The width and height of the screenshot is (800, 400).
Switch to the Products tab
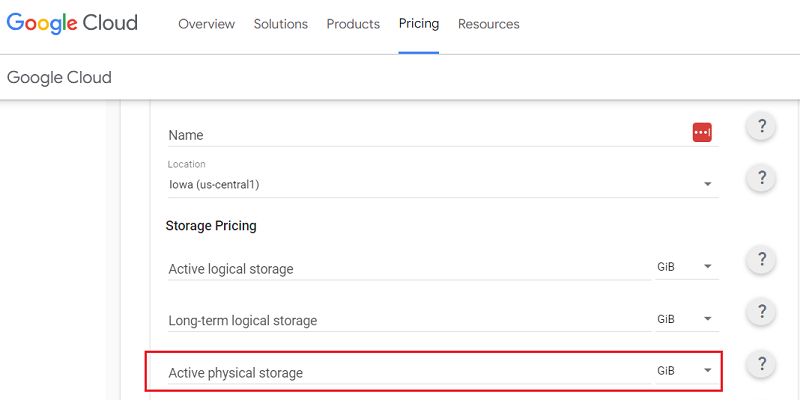[353, 24]
